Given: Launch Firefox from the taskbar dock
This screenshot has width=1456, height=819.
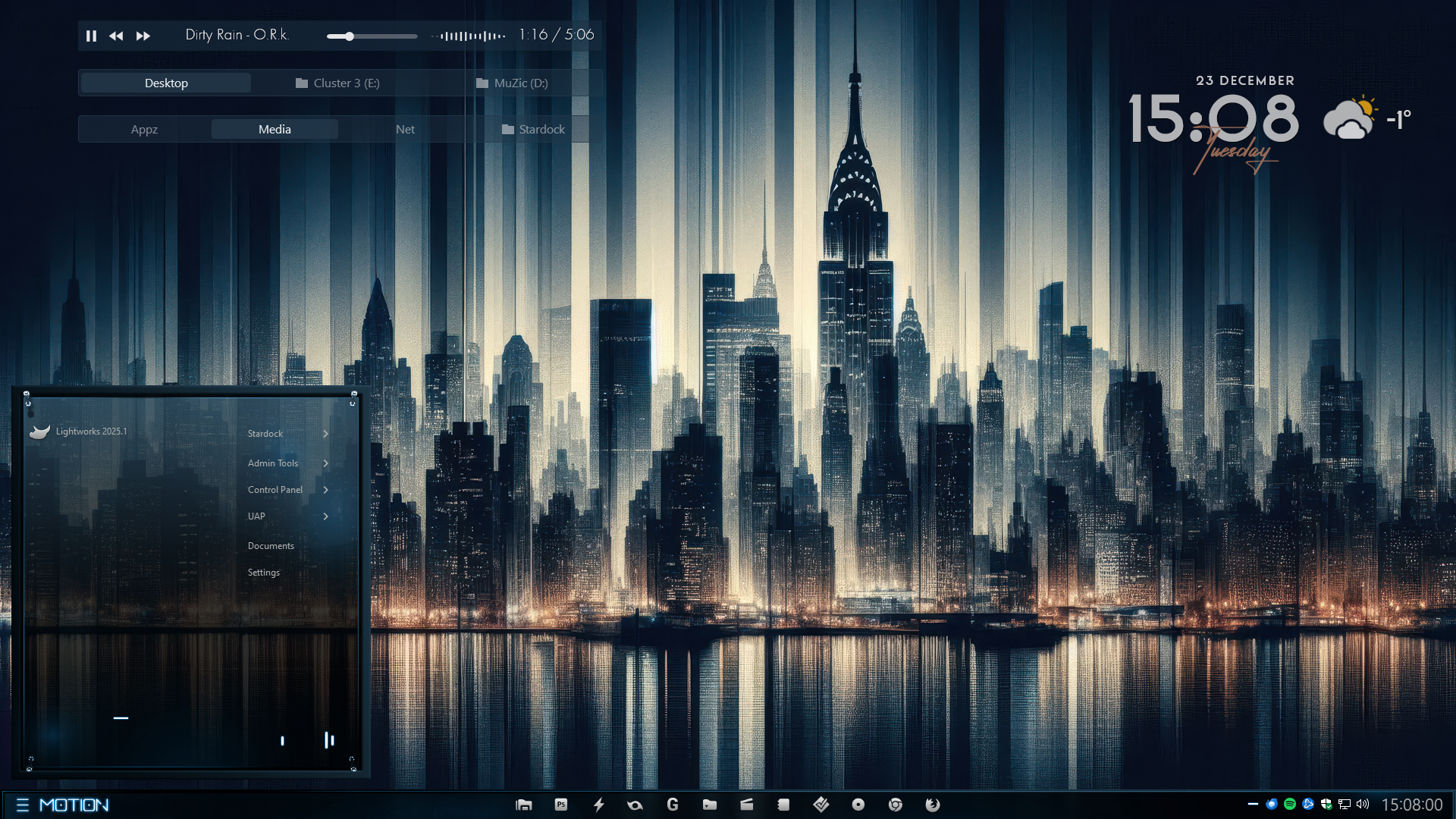Looking at the screenshot, I should [x=933, y=805].
